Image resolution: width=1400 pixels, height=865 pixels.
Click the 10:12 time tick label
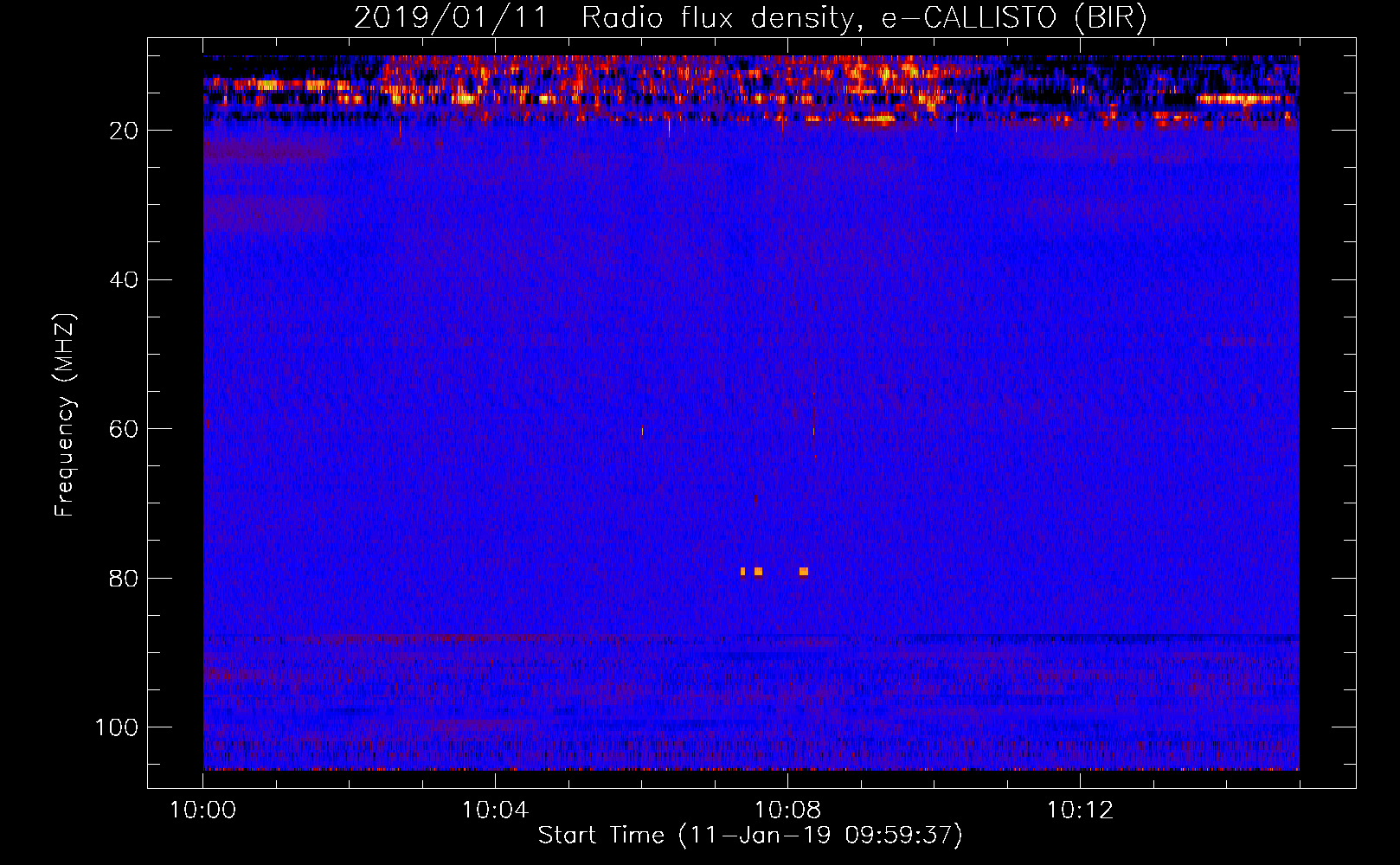coord(1080,811)
